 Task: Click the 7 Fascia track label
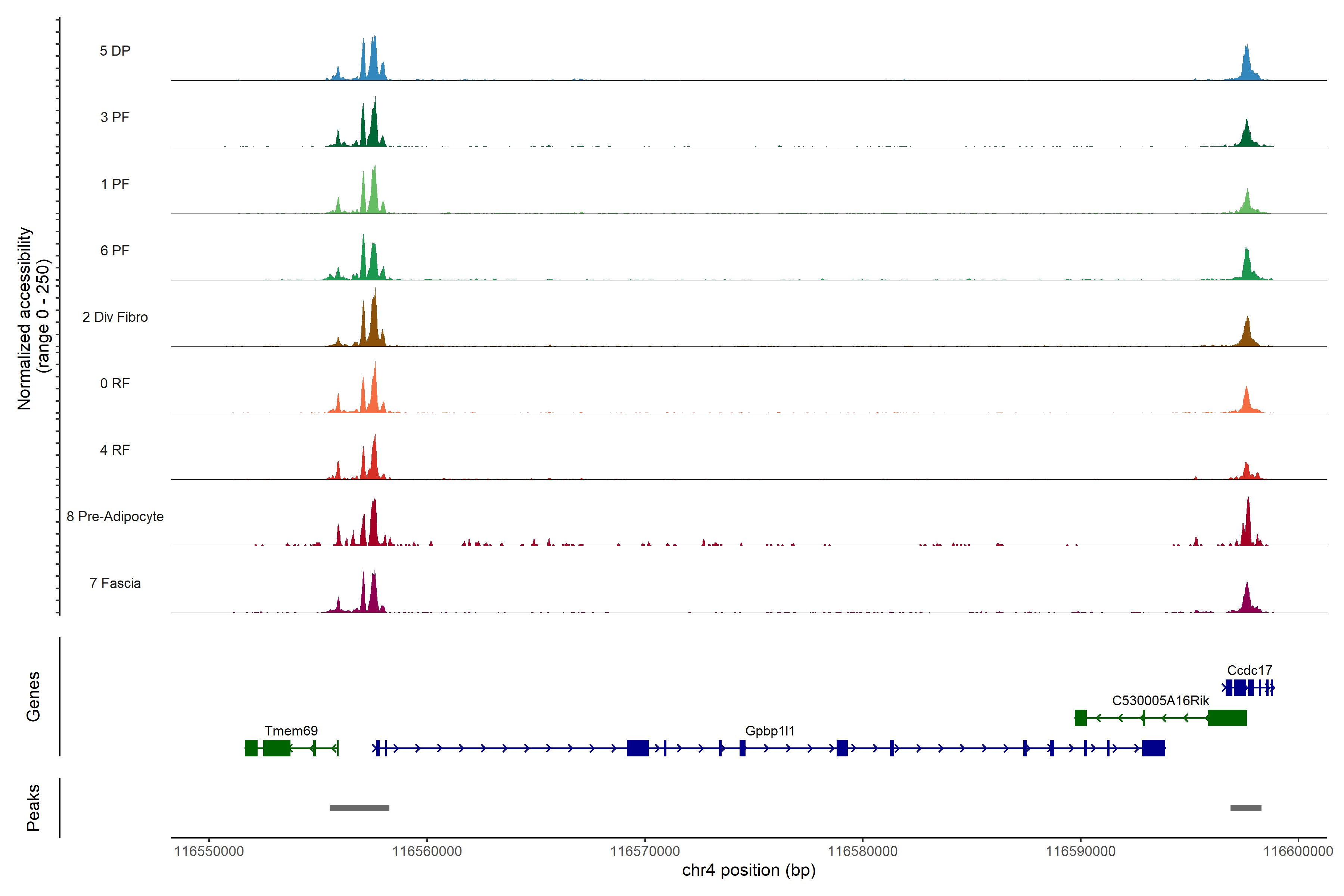tap(115, 583)
